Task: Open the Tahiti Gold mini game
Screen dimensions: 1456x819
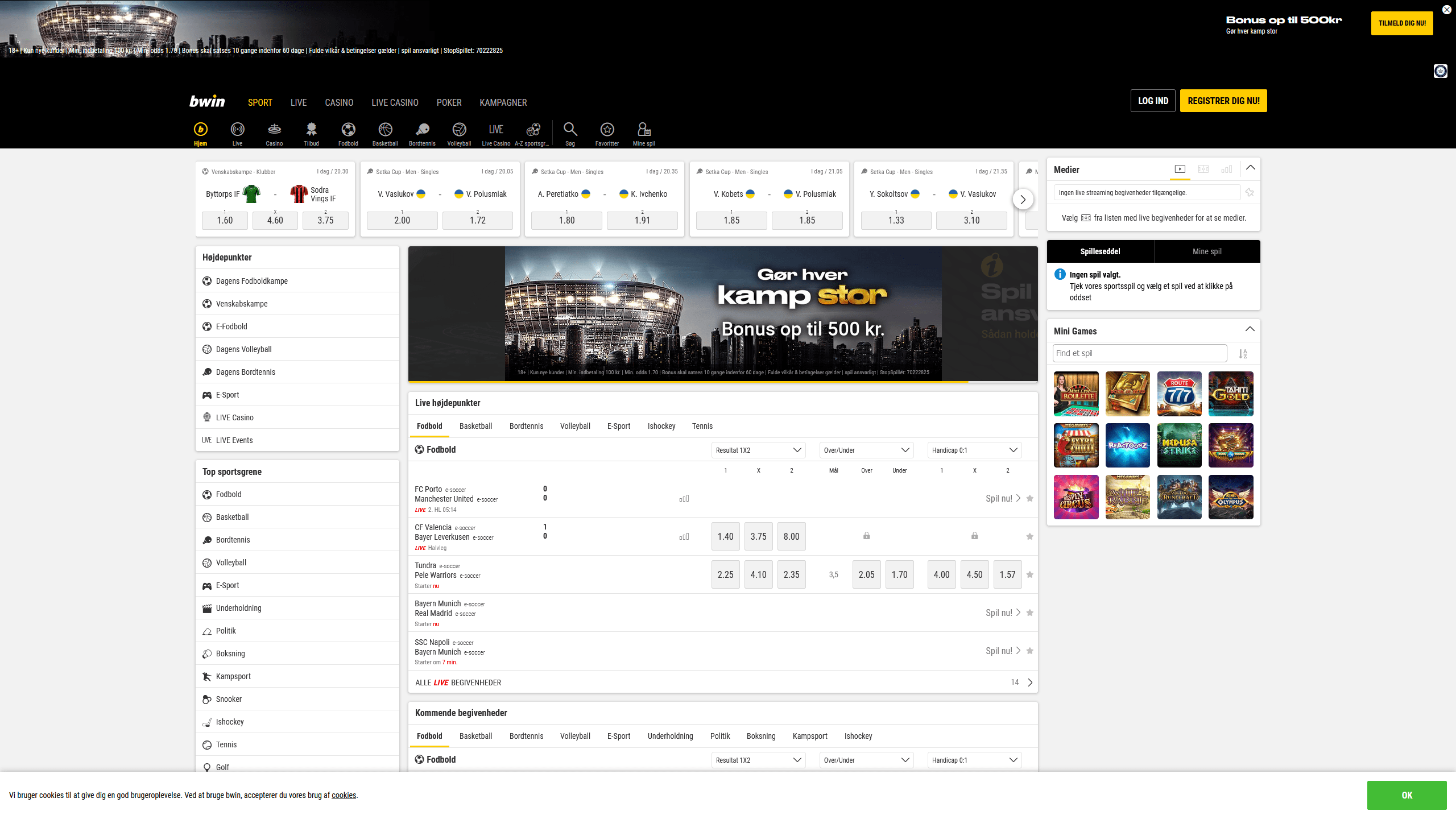Action: pyautogui.click(x=1231, y=394)
